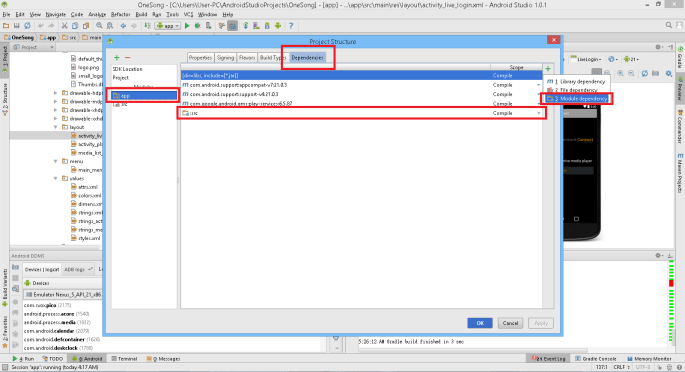Open the Memory Monitor tab
This screenshot has height=372, width=685.
(649, 359)
